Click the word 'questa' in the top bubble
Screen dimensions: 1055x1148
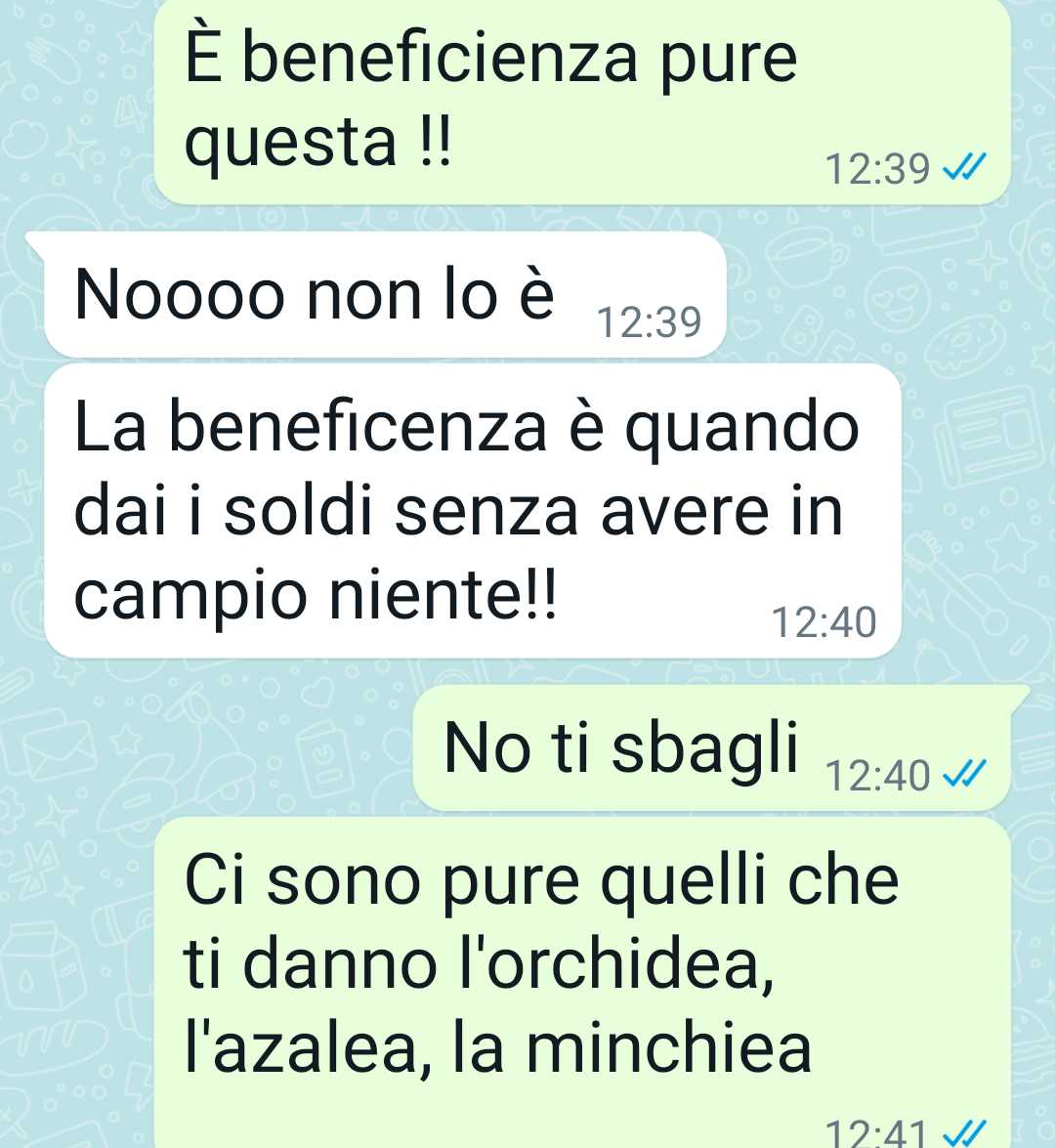click(291, 144)
